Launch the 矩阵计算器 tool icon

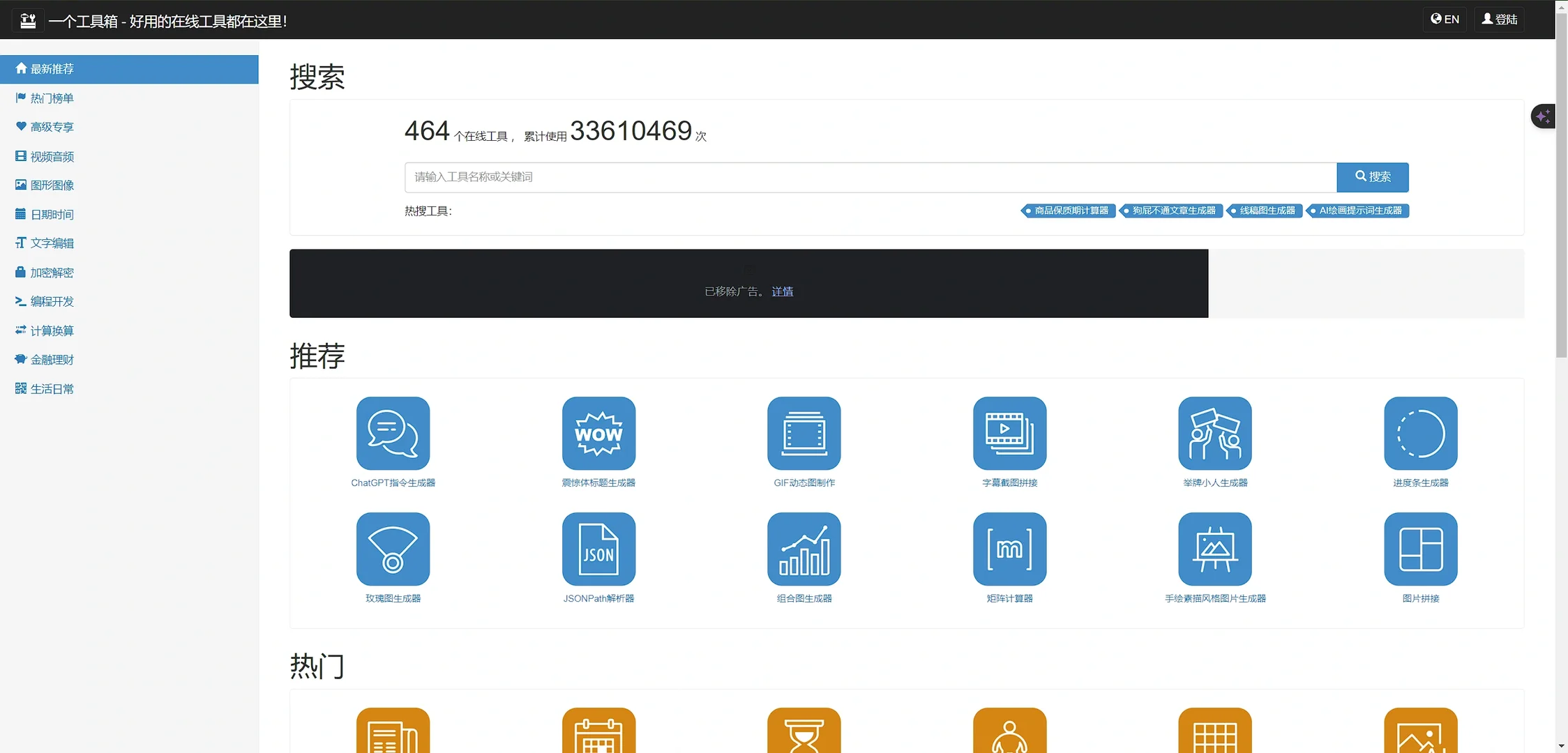click(1009, 549)
